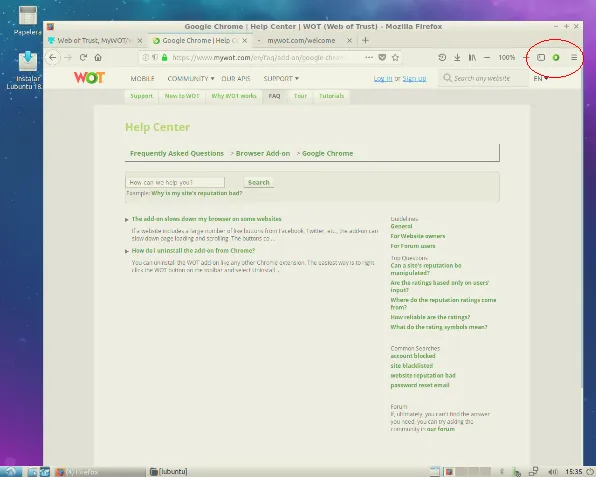This screenshot has width=596, height=477.
Task: Open the EN language dropdown
Action: coord(541,79)
